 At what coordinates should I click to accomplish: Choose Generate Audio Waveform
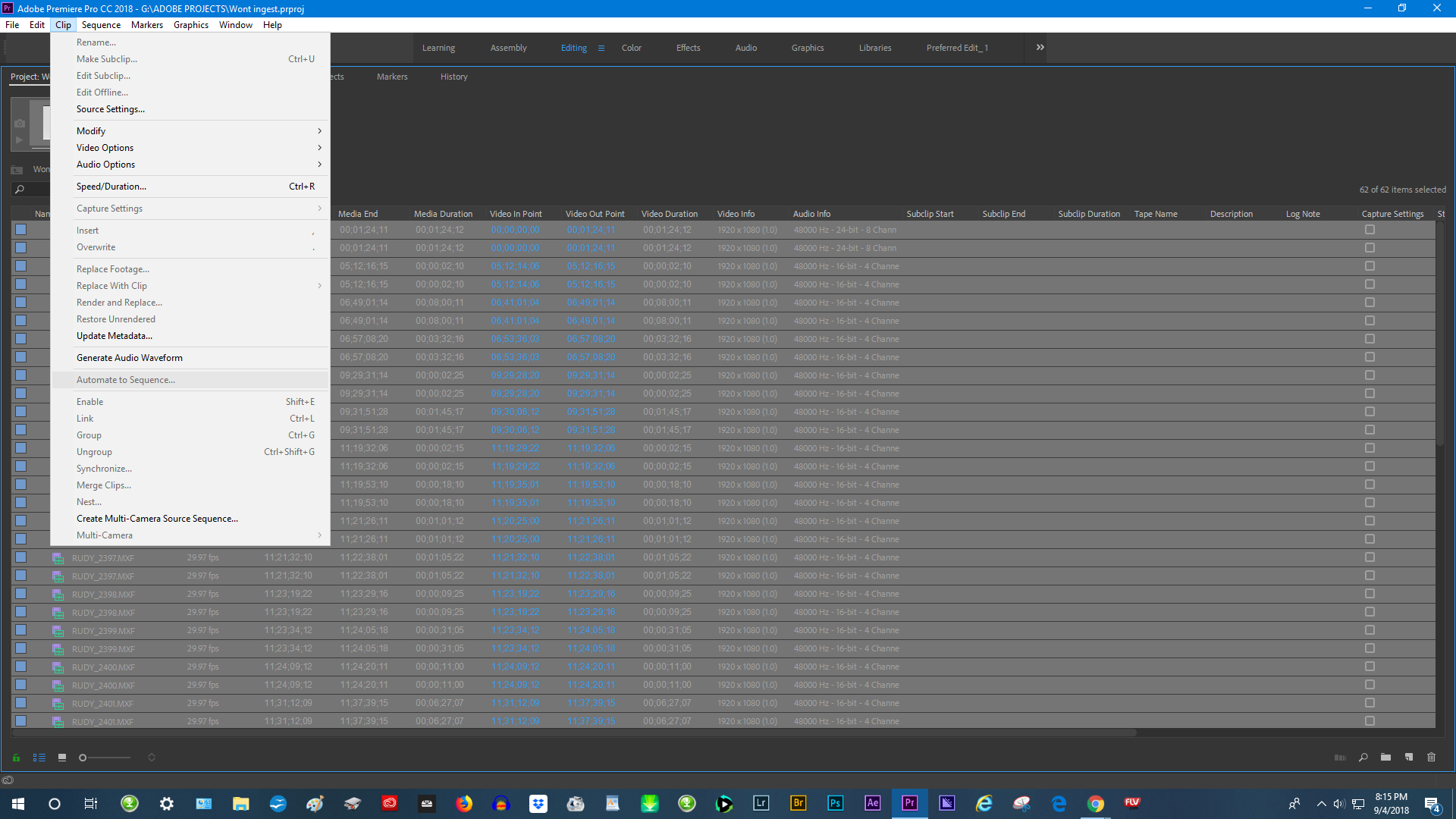click(x=190, y=358)
